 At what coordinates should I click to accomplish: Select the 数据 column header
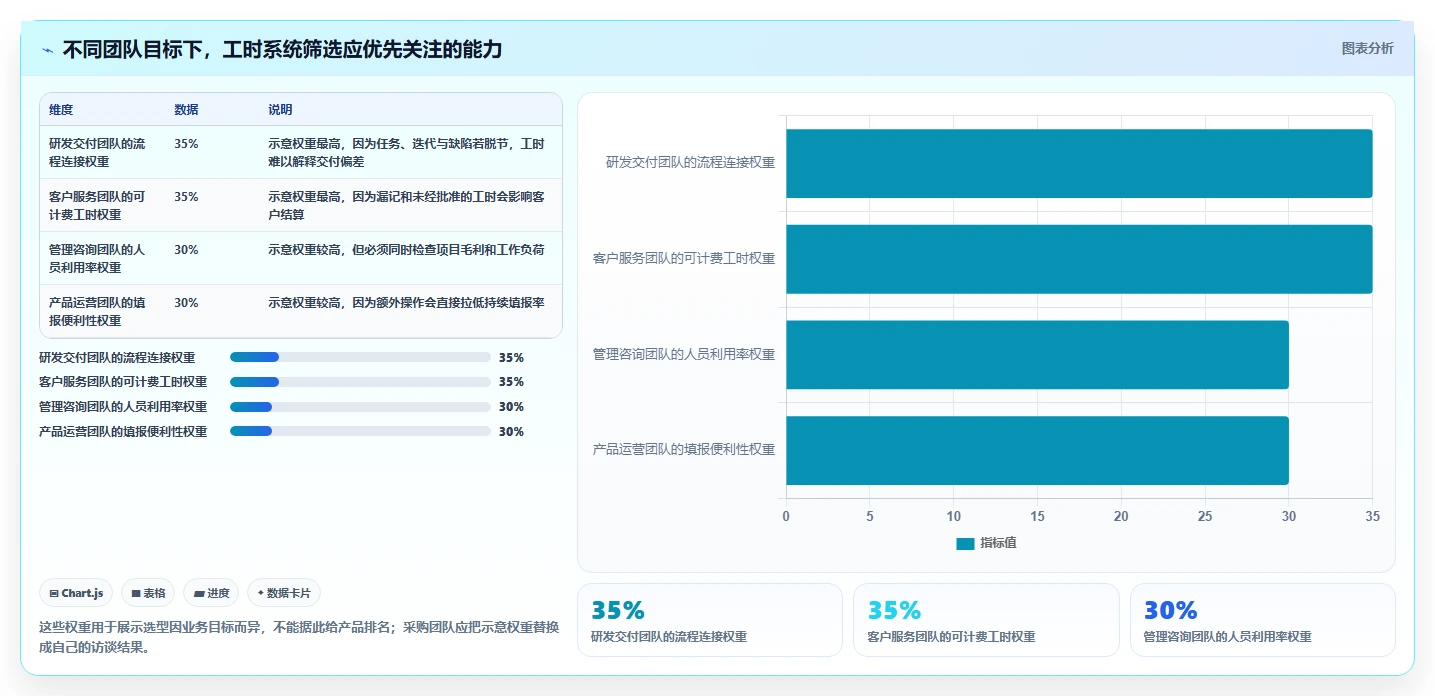click(x=186, y=109)
